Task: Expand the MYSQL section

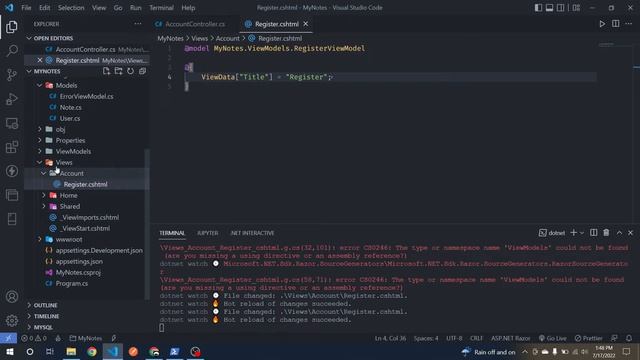Action: pos(29,327)
